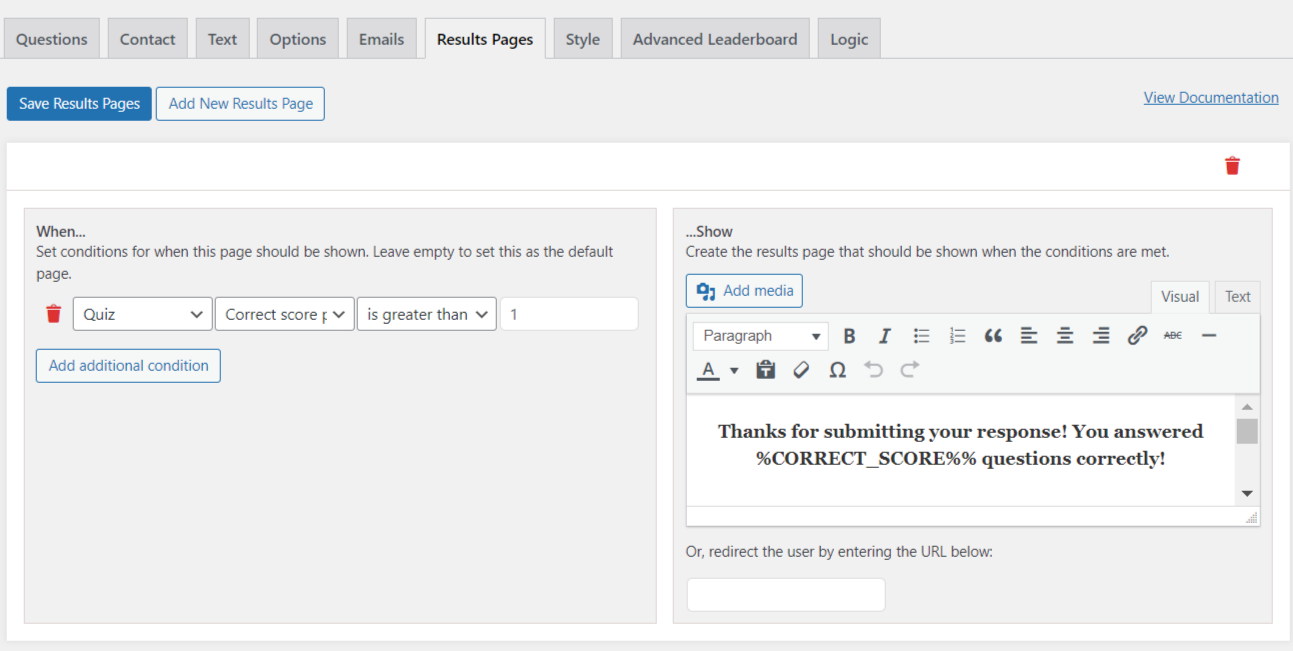The height and width of the screenshot is (651, 1293).
Task: Insert a link into the results text
Action: [1137, 335]
